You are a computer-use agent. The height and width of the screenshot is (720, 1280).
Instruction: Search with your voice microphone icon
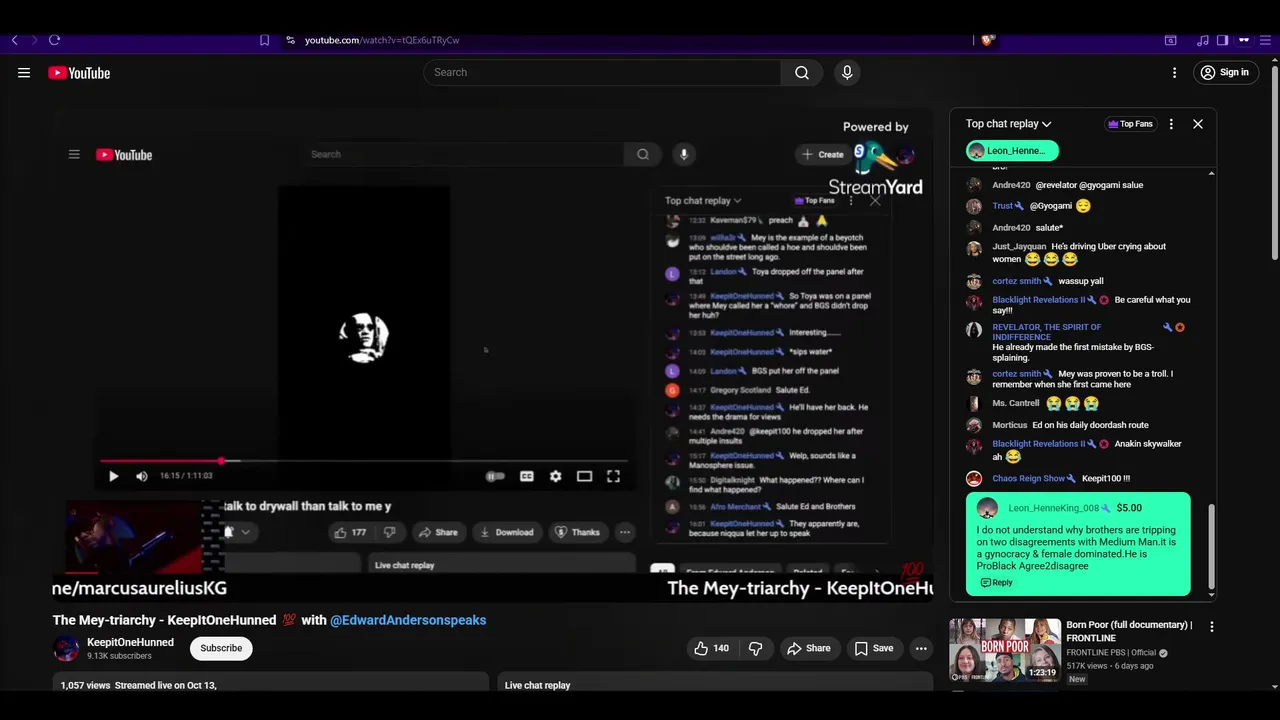pos(847,72)
